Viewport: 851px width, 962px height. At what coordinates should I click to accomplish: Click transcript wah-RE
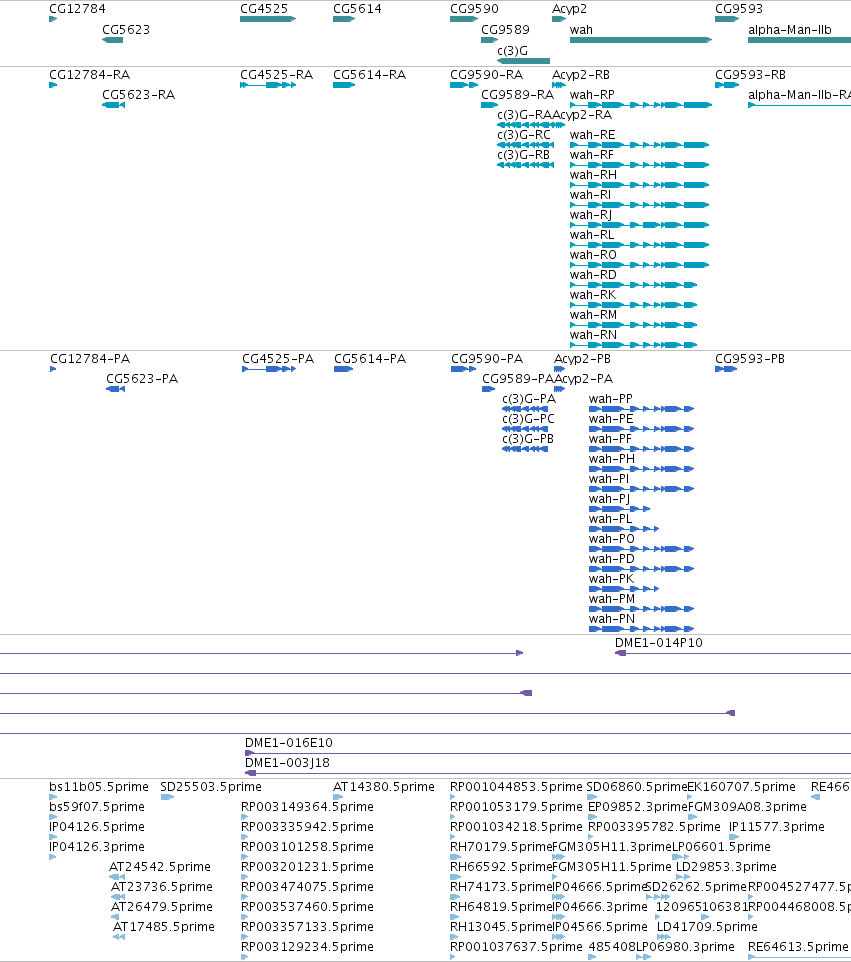(593, 135)
